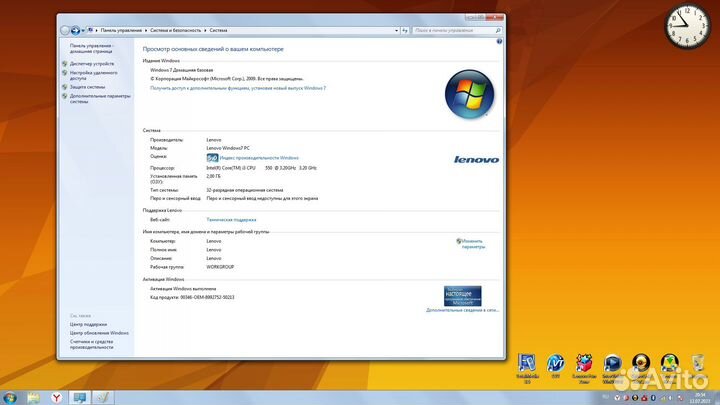
Task: Open Yandex browser from the taskbar
Action: pyautogui.click(x=56, y=398)
